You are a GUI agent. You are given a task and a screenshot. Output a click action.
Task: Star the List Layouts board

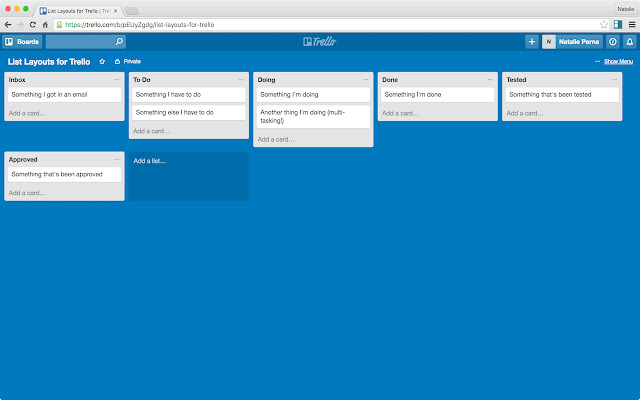(102, 62)
